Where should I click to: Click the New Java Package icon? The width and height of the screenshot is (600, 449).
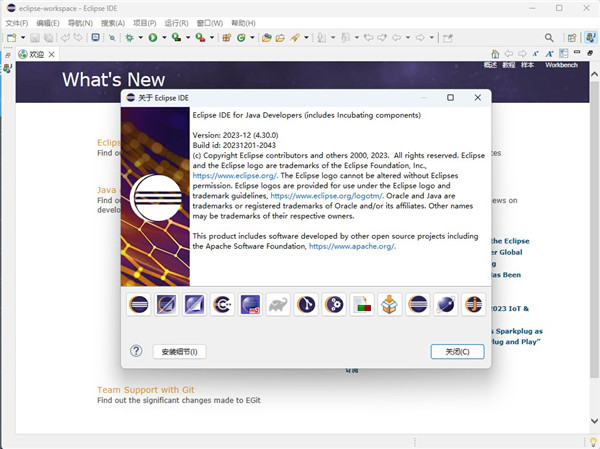(227, 38)
